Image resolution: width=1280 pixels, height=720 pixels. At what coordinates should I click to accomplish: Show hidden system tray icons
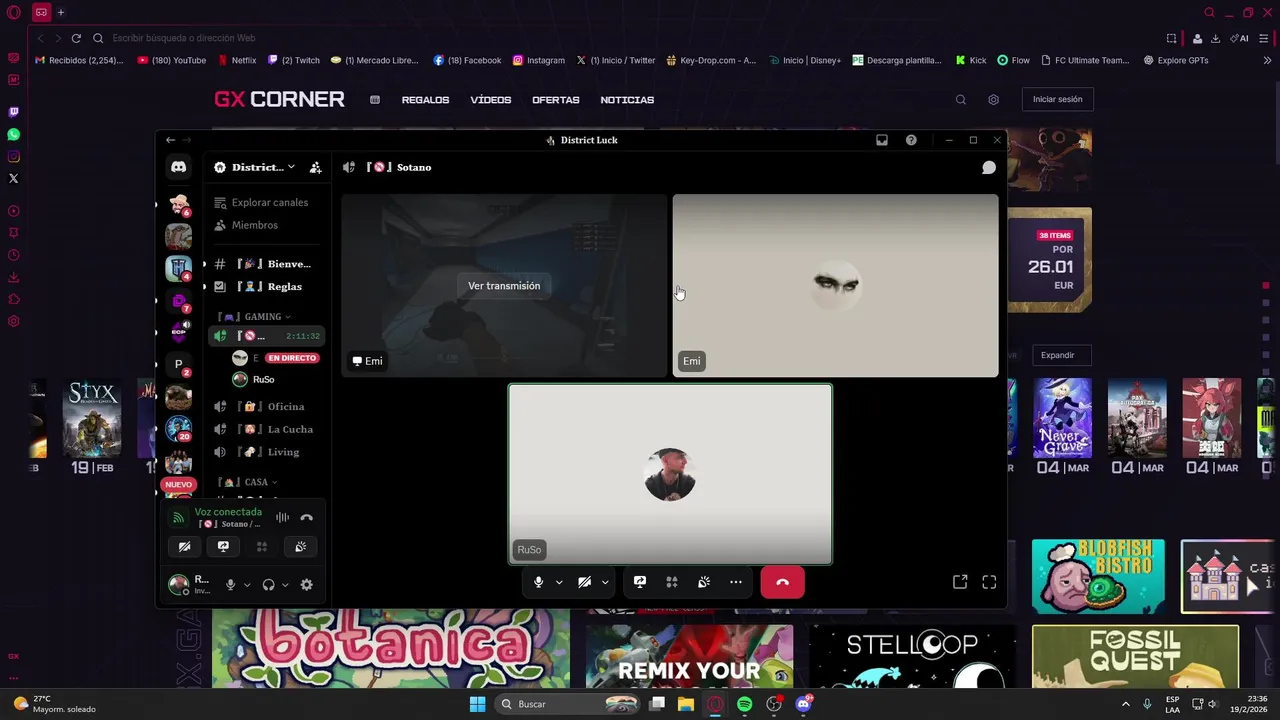pyautogui.click(x=1125, y=704)
